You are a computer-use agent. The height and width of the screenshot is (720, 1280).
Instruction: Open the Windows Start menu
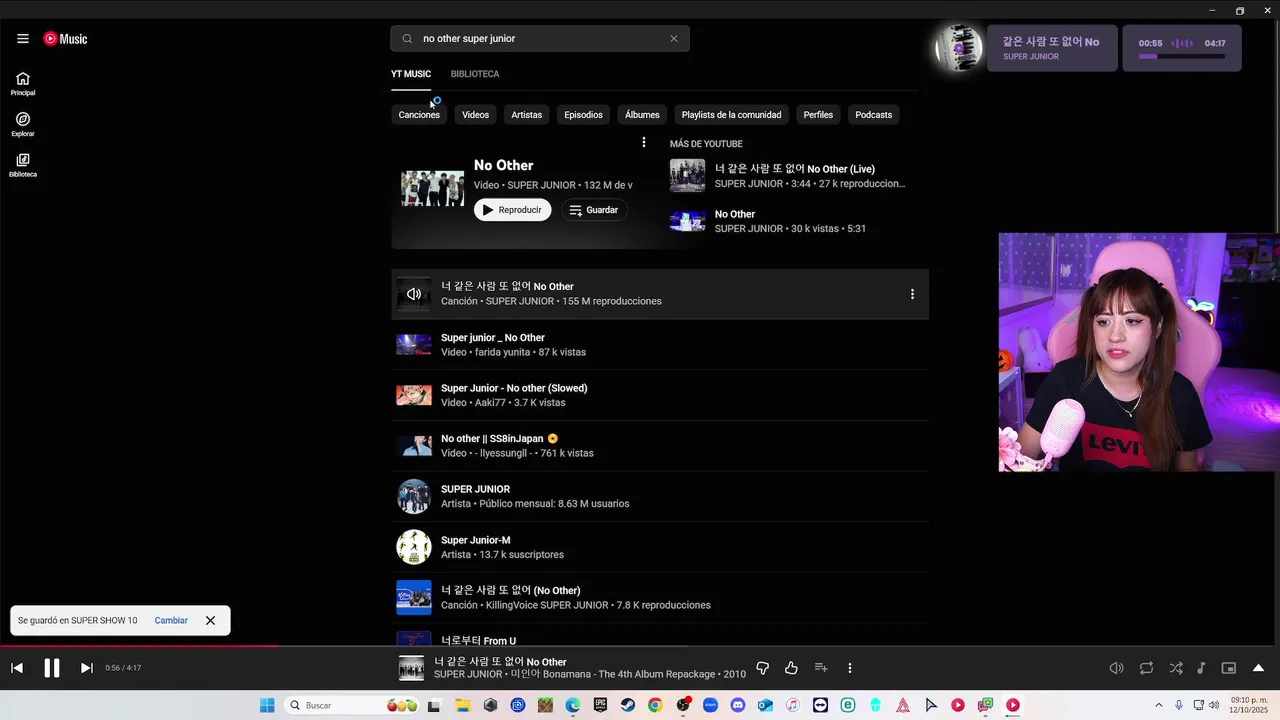coord(267,706)
